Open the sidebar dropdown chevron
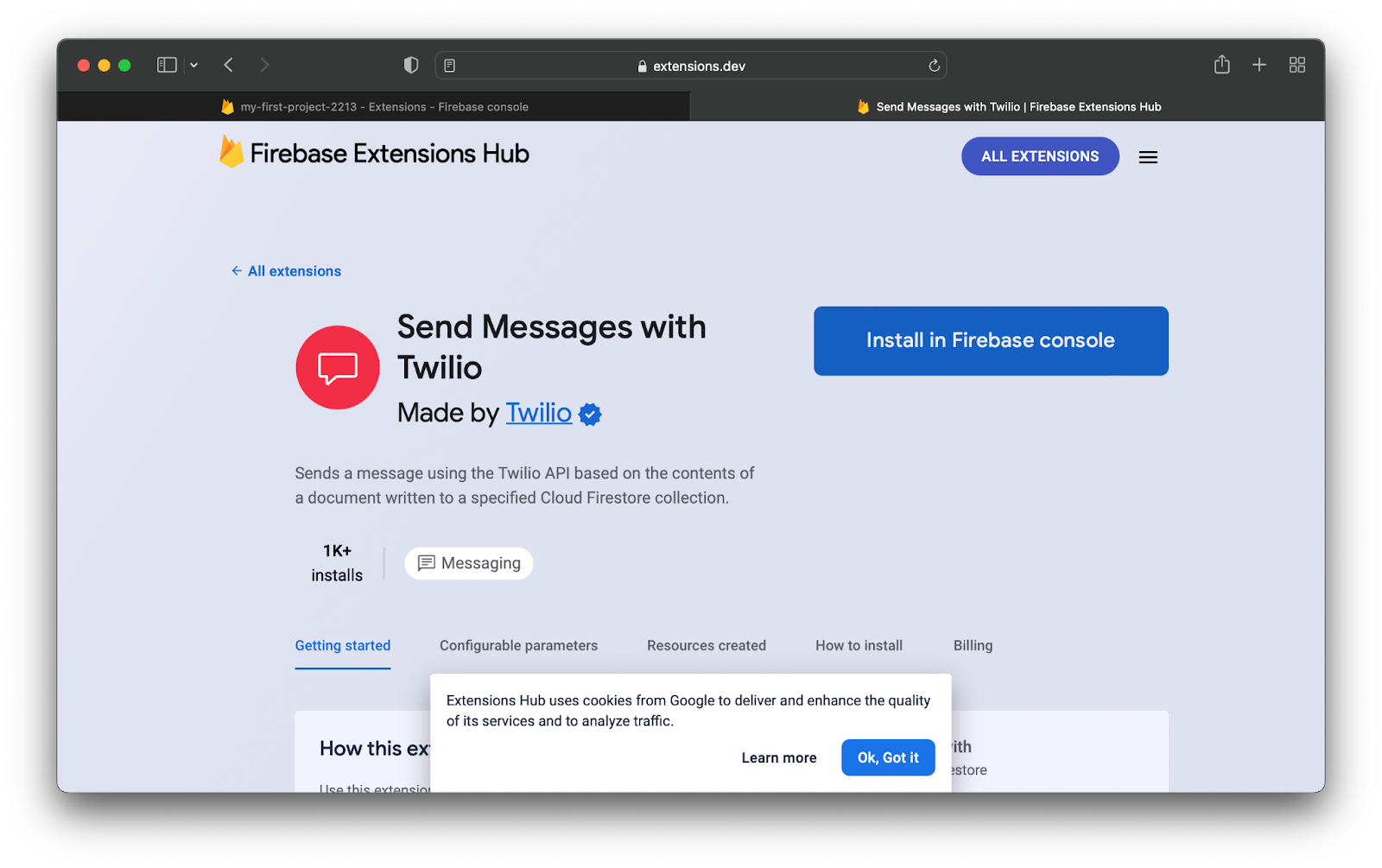 [194, 65]
